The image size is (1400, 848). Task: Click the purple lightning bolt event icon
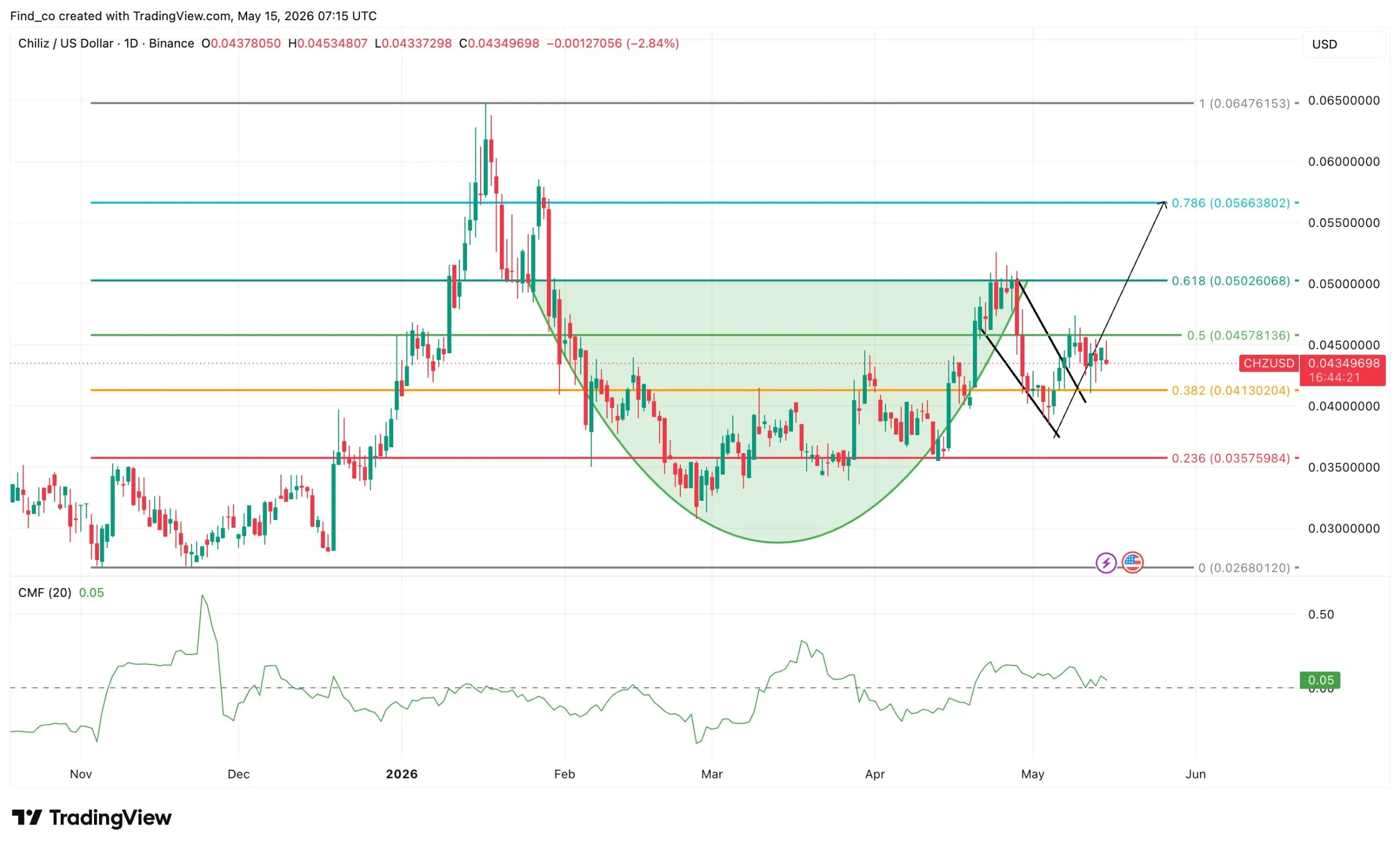pos(1106,563)
